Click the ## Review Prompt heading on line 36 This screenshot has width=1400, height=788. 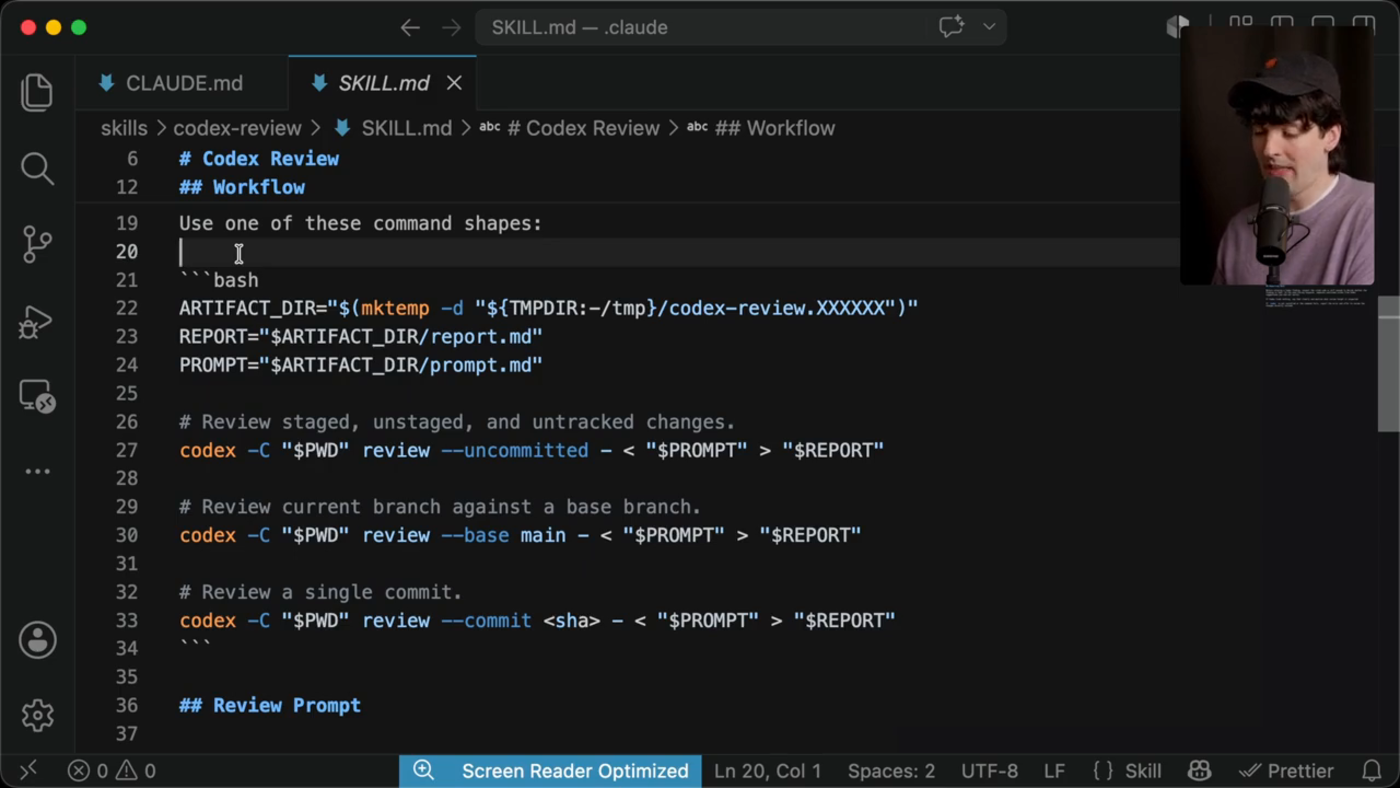pyautogui.click(x=270, y=705)
